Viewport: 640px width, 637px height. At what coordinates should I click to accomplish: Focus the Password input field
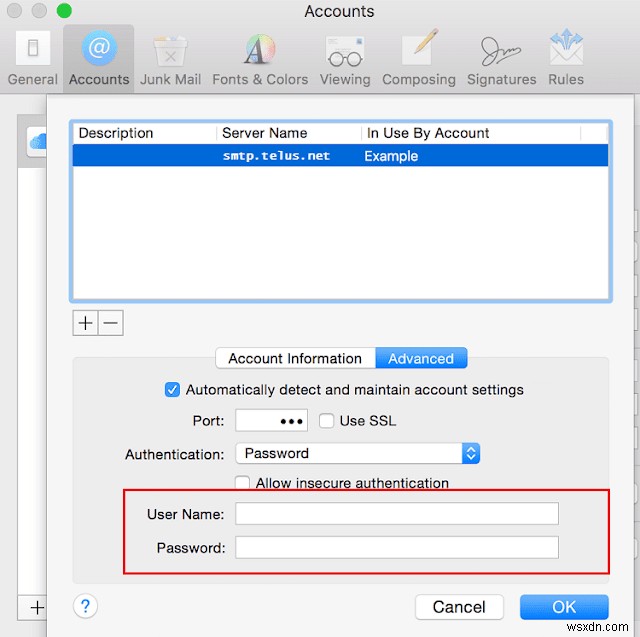[x=397, y=547]
